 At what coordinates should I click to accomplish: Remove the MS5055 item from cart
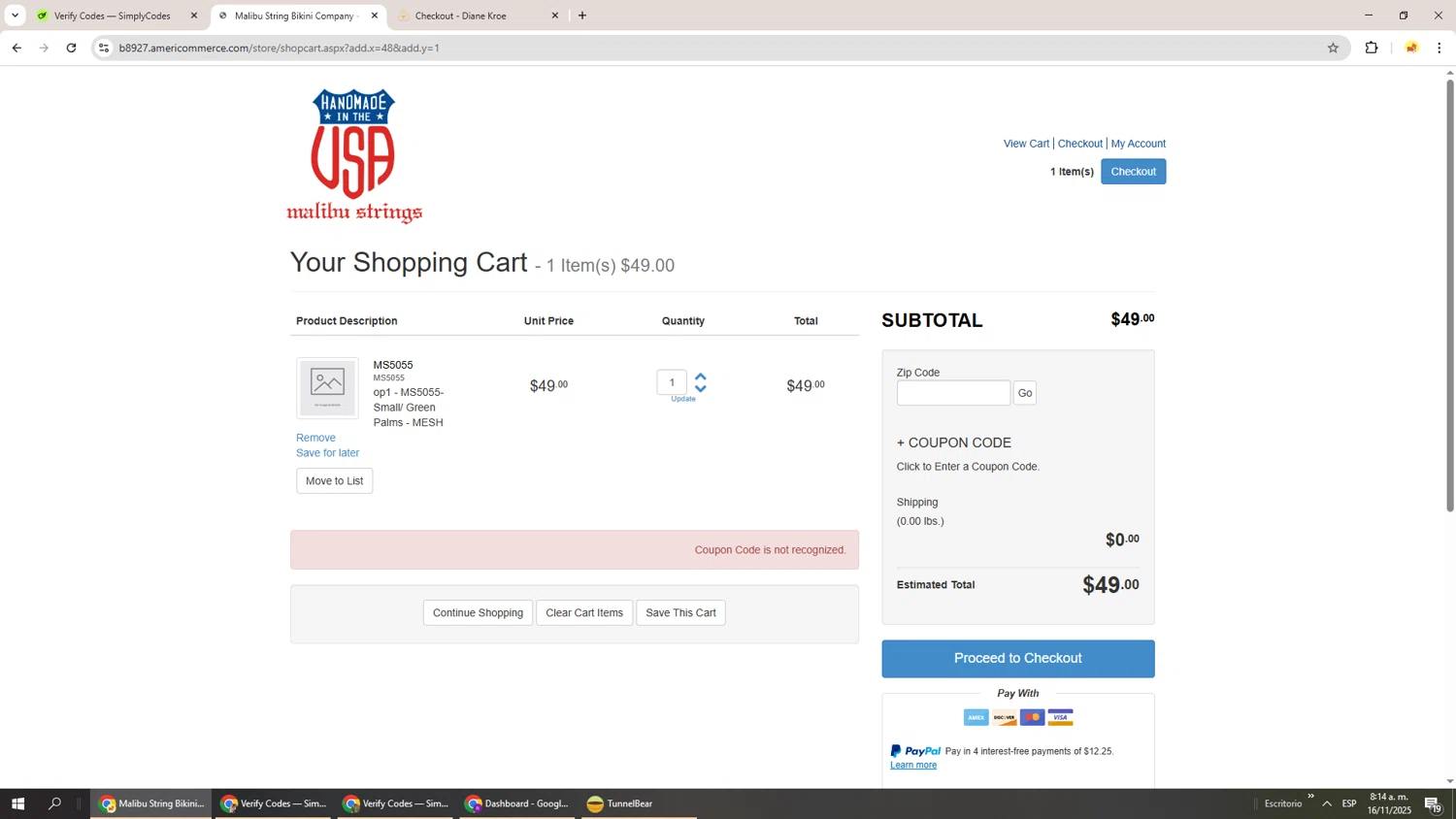(315, 438)
